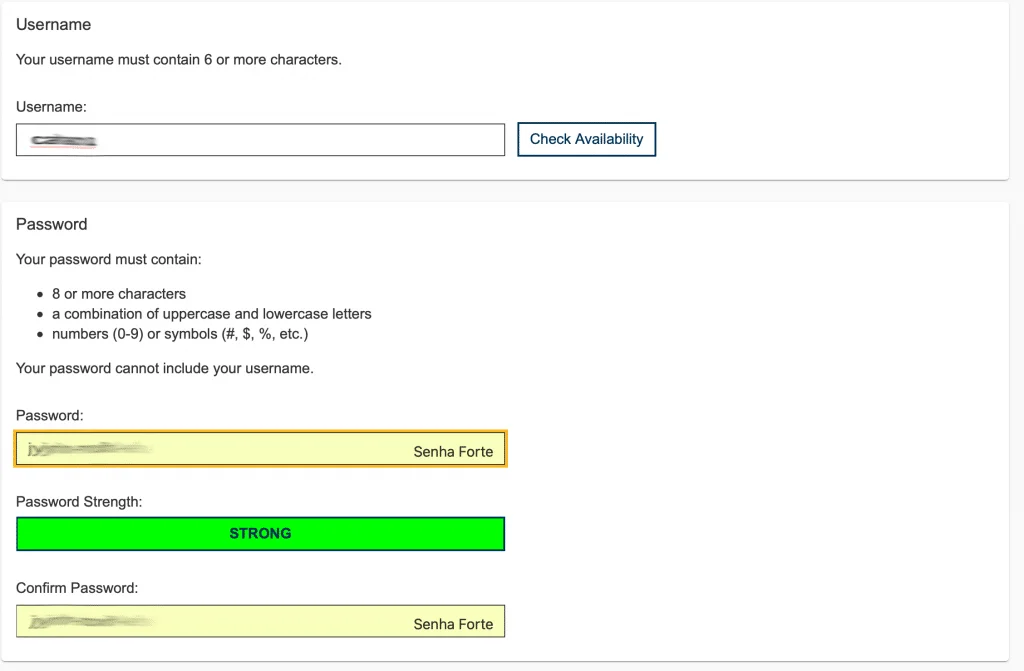Click the "Password Strength:" label

[x=79, y=502]
